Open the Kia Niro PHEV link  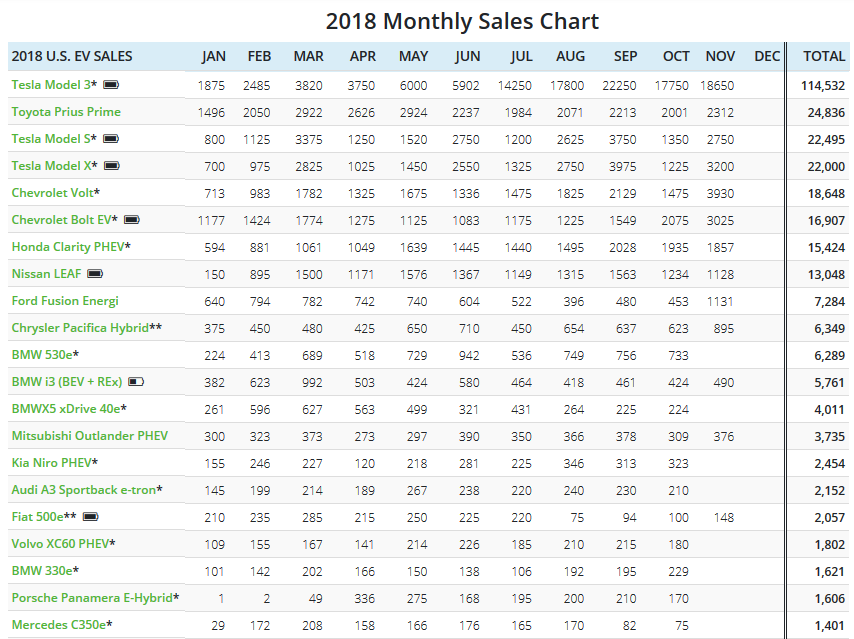point(51,463)
